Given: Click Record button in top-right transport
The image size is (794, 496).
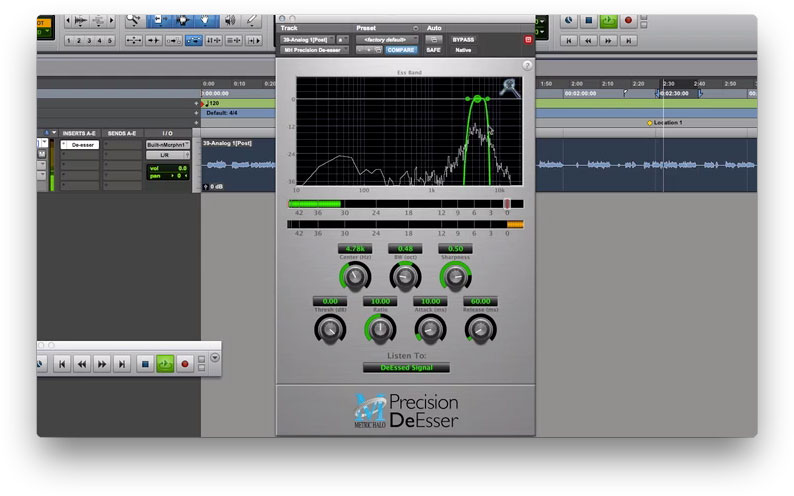Looking at the screenshot, I should pyautogui.click(x=628, y=21).
